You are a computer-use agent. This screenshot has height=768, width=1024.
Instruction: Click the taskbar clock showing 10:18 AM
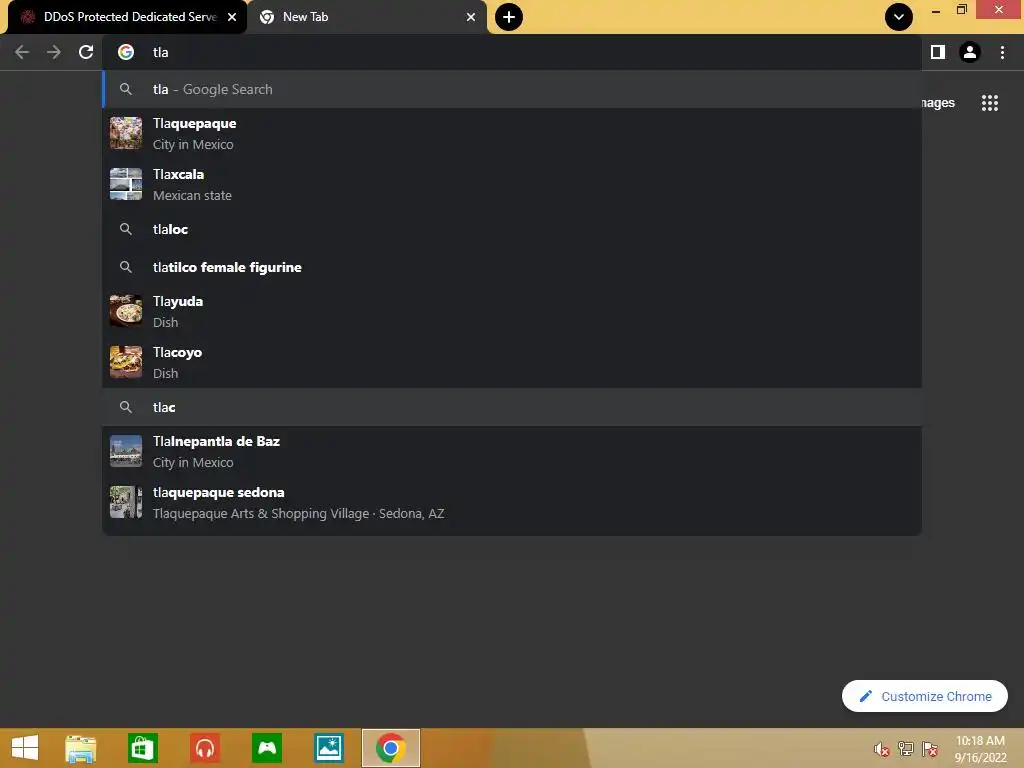coord(980,748)
